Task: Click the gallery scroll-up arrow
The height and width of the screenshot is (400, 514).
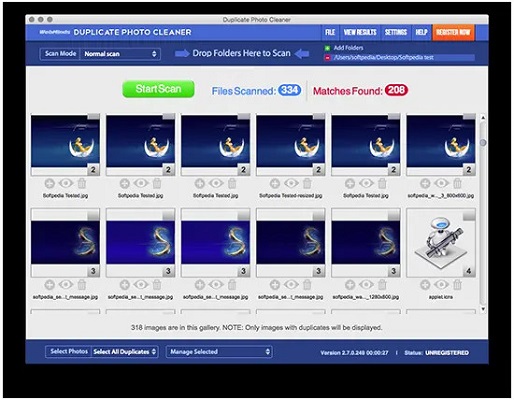Action: 483,118
